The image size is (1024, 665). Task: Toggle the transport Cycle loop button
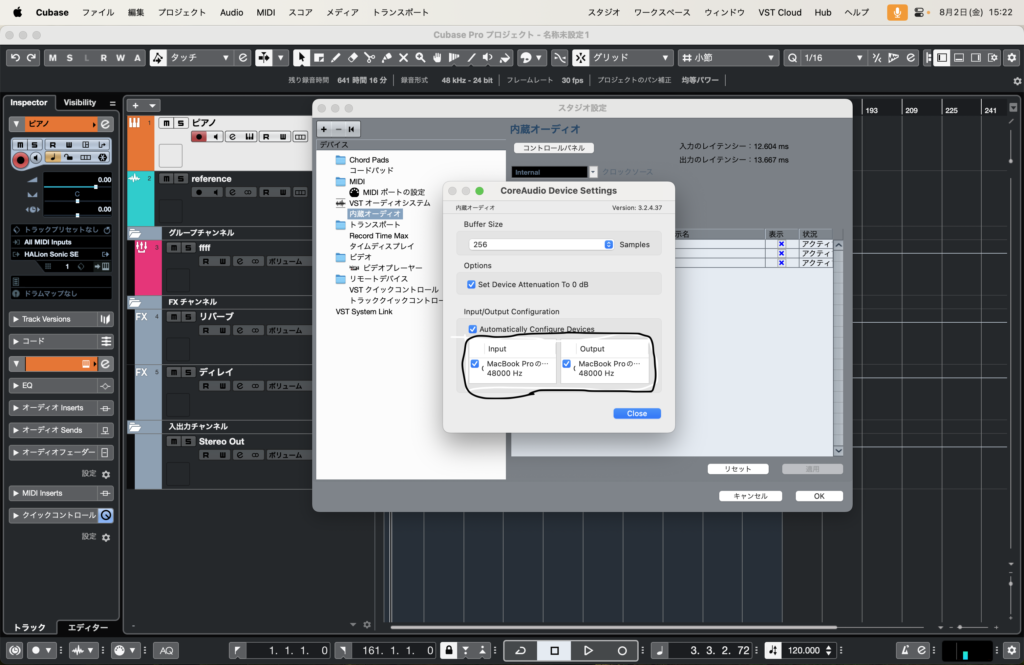pos(520,650)
